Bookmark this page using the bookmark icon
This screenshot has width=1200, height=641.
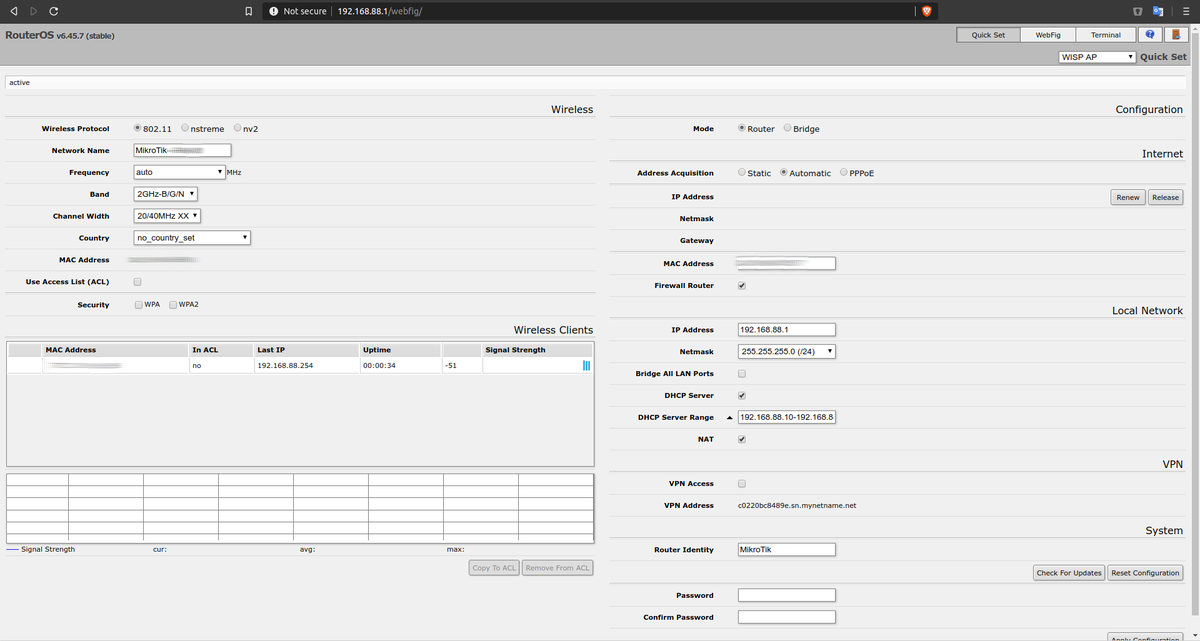pos(248,11)
